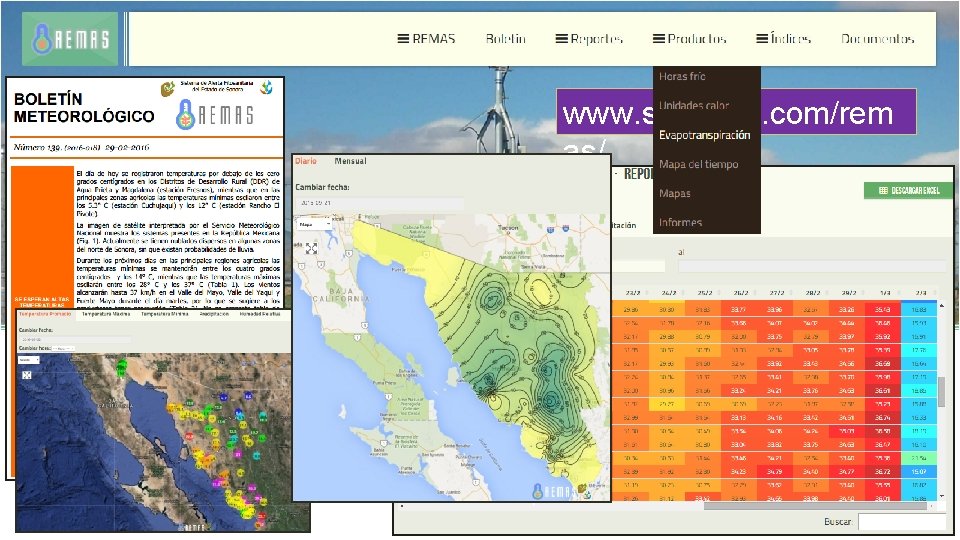Screen dimensions: 960x540
Task: Click the date field under Cambiar fecha
Action: (x=379, y=203)
